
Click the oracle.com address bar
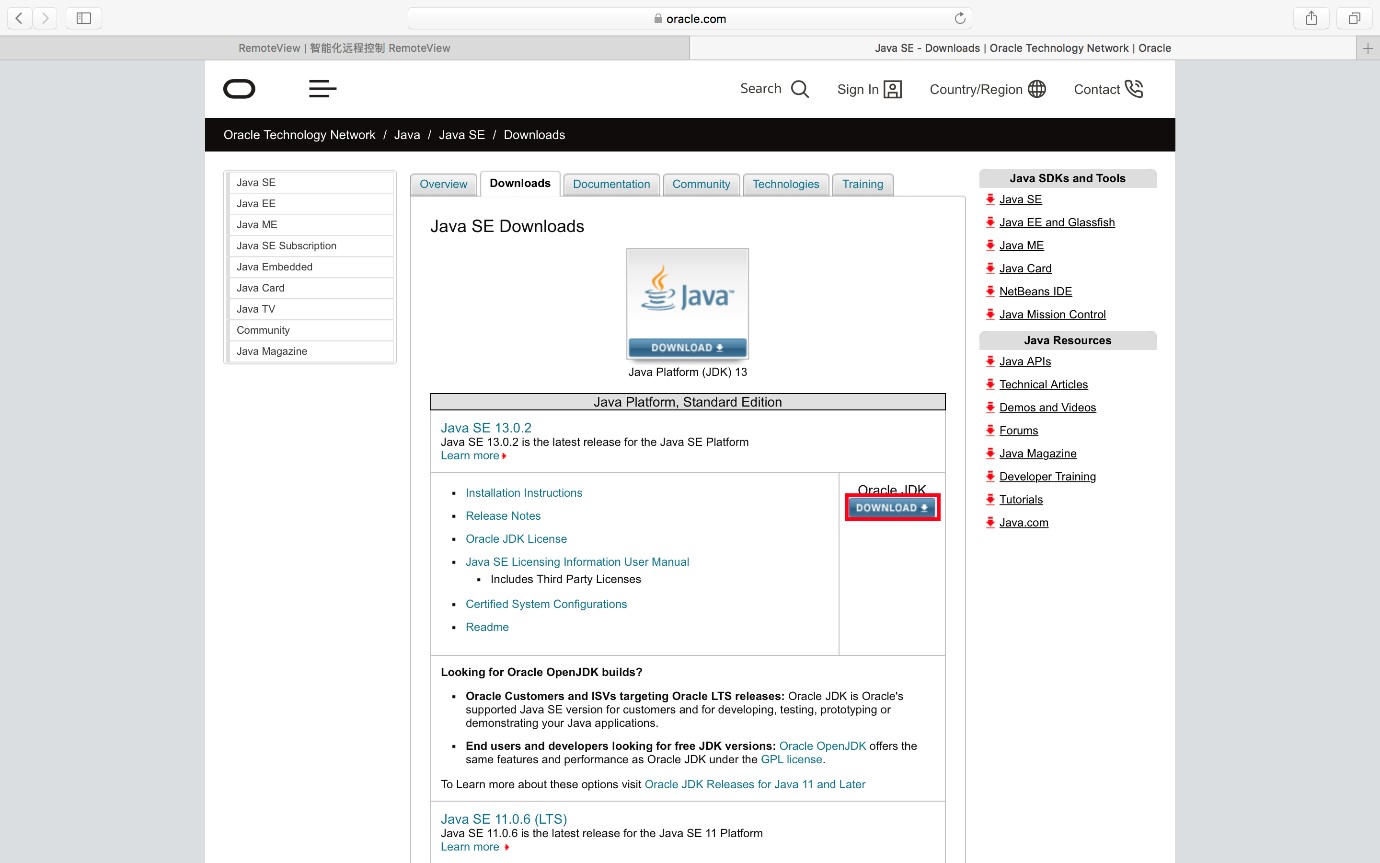(690, 18)
